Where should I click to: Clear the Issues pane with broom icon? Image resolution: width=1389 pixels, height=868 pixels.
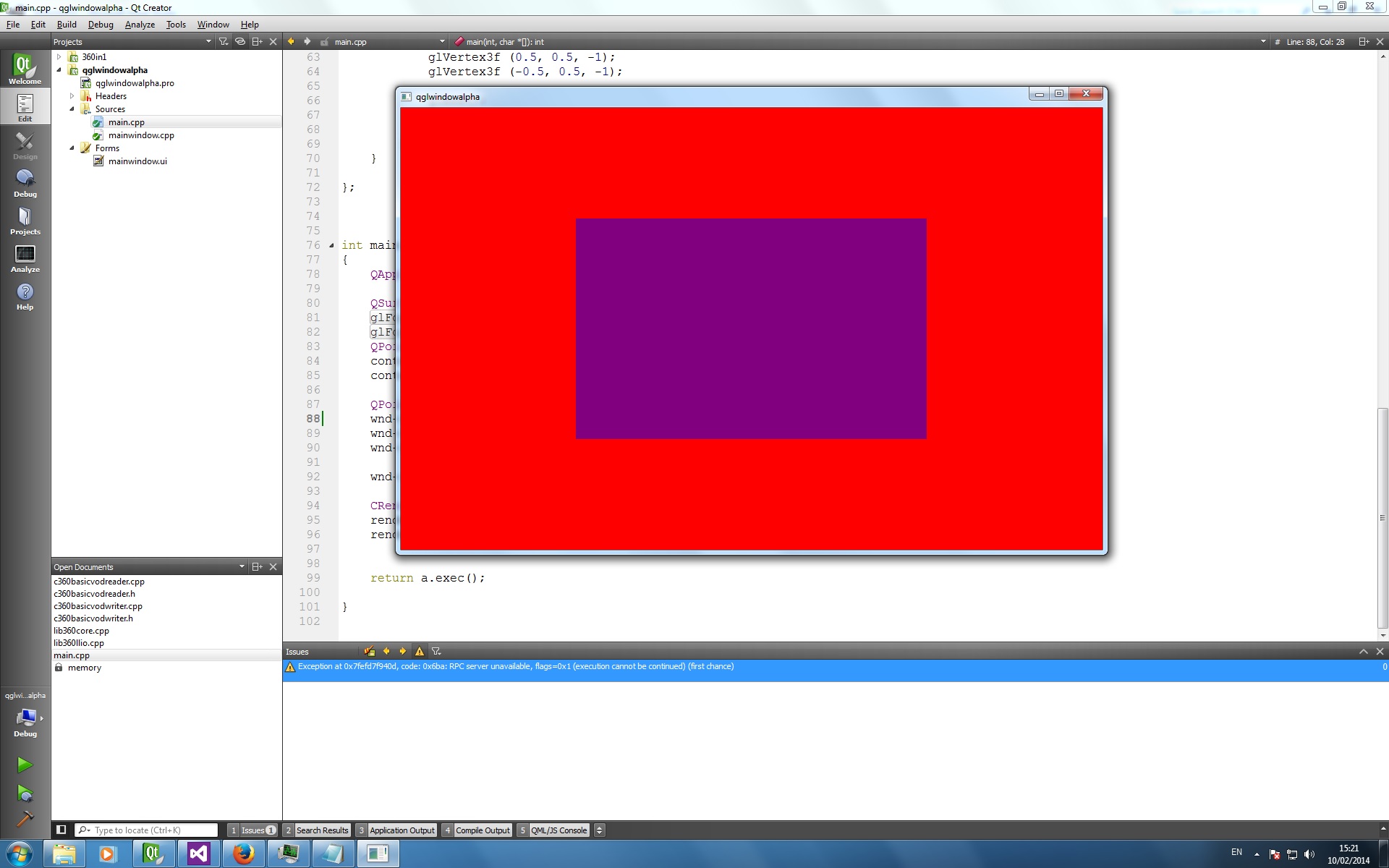pyautogui.click(x=369, y=651)
